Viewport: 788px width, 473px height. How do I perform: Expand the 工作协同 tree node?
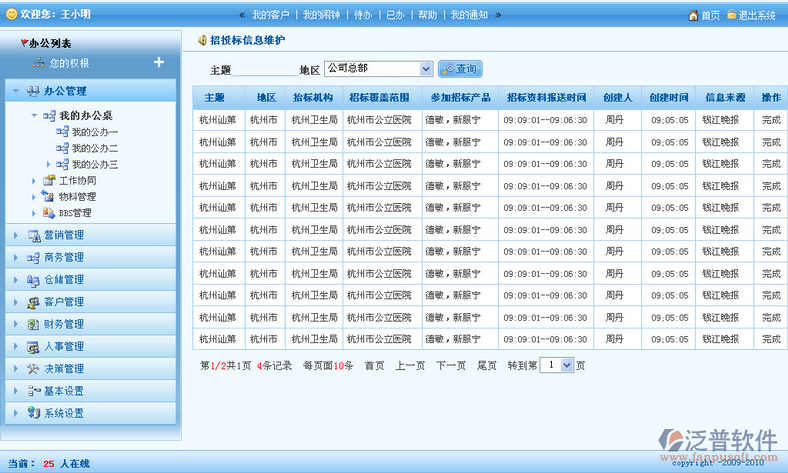[35, 181]
